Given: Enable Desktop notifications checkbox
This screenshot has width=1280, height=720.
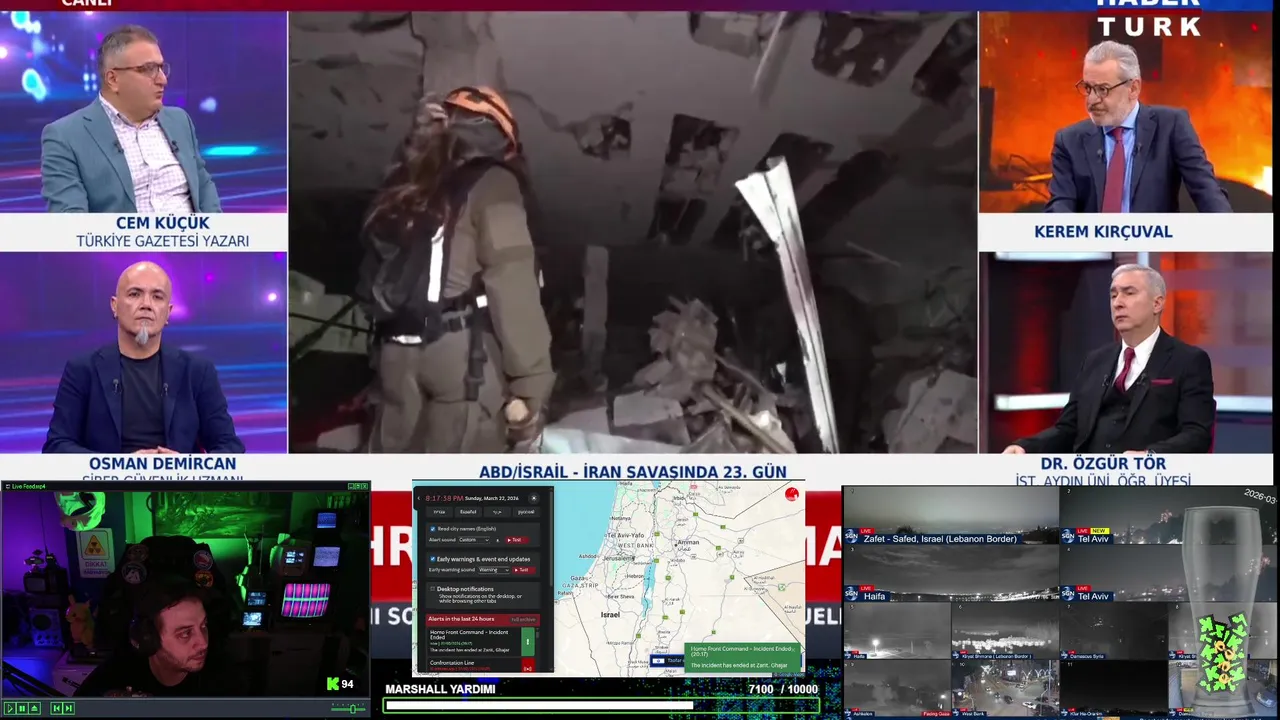Looking at the screenshot, I should click(432, 589).
